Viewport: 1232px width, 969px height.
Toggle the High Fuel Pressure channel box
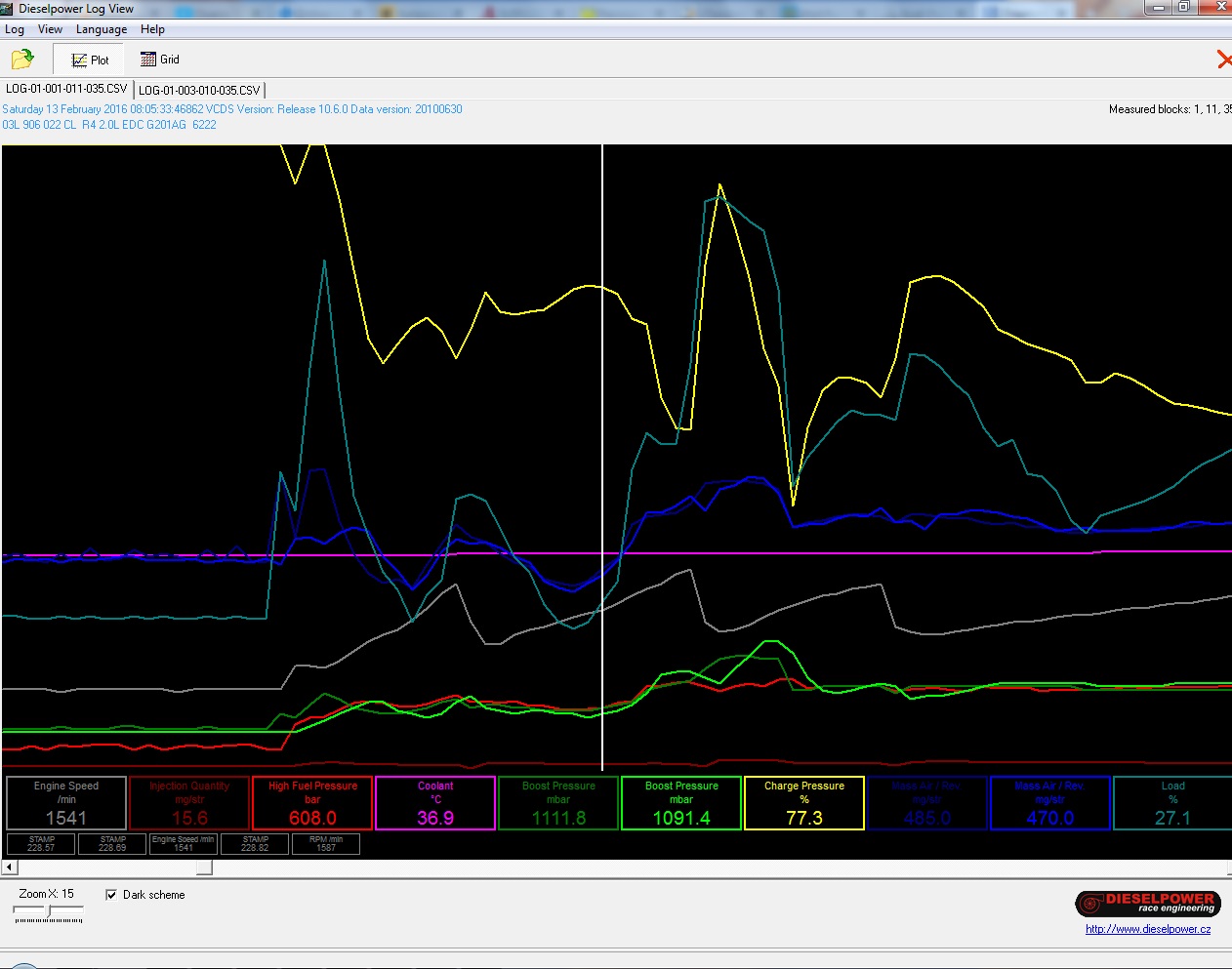[312, 803]
